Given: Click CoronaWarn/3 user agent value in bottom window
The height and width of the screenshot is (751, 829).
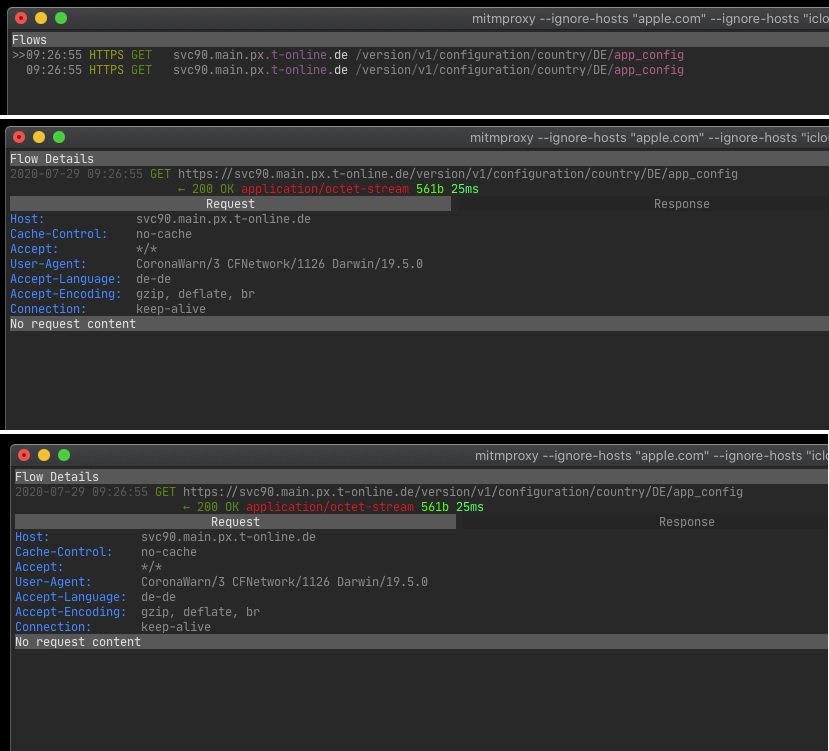Looking at the screenshot, I should pos(284,582).
